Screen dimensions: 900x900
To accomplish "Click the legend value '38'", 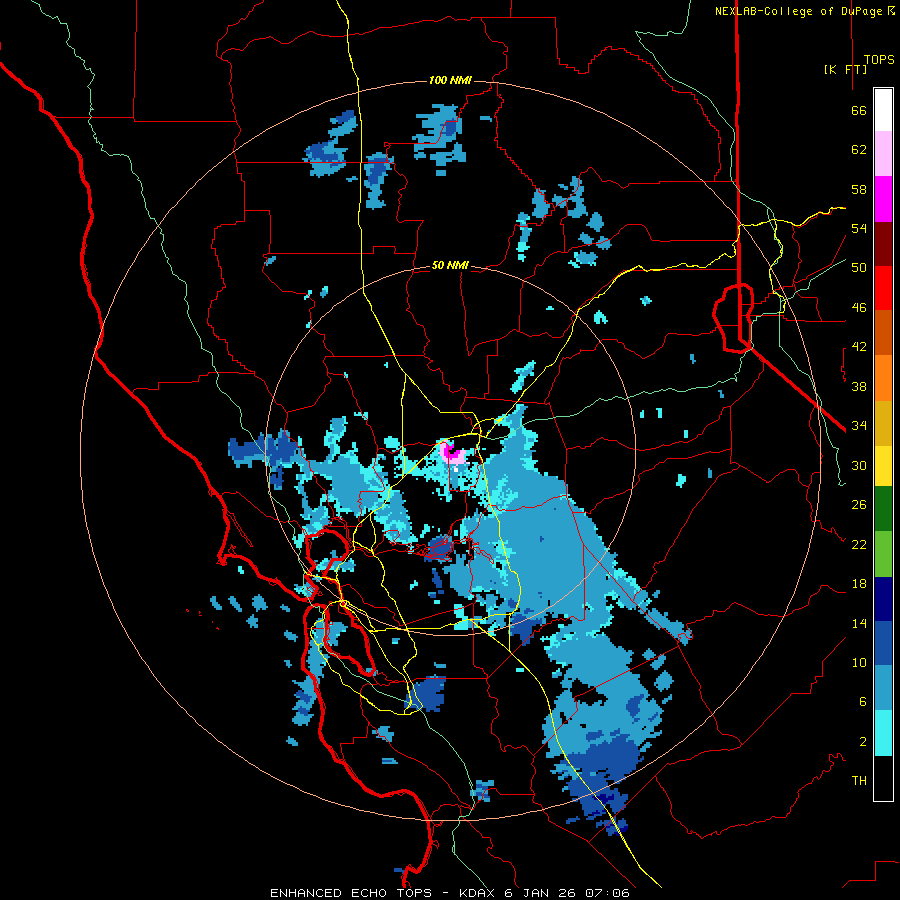I will coord(859,386).
